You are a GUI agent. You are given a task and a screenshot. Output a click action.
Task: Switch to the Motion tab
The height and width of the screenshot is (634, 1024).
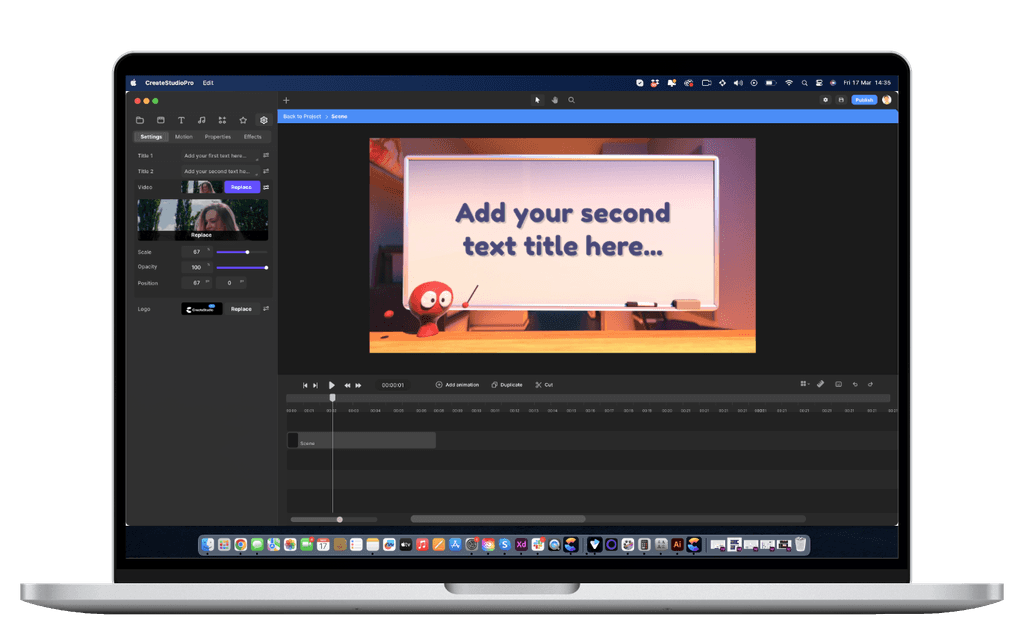[x=184, y=137]
